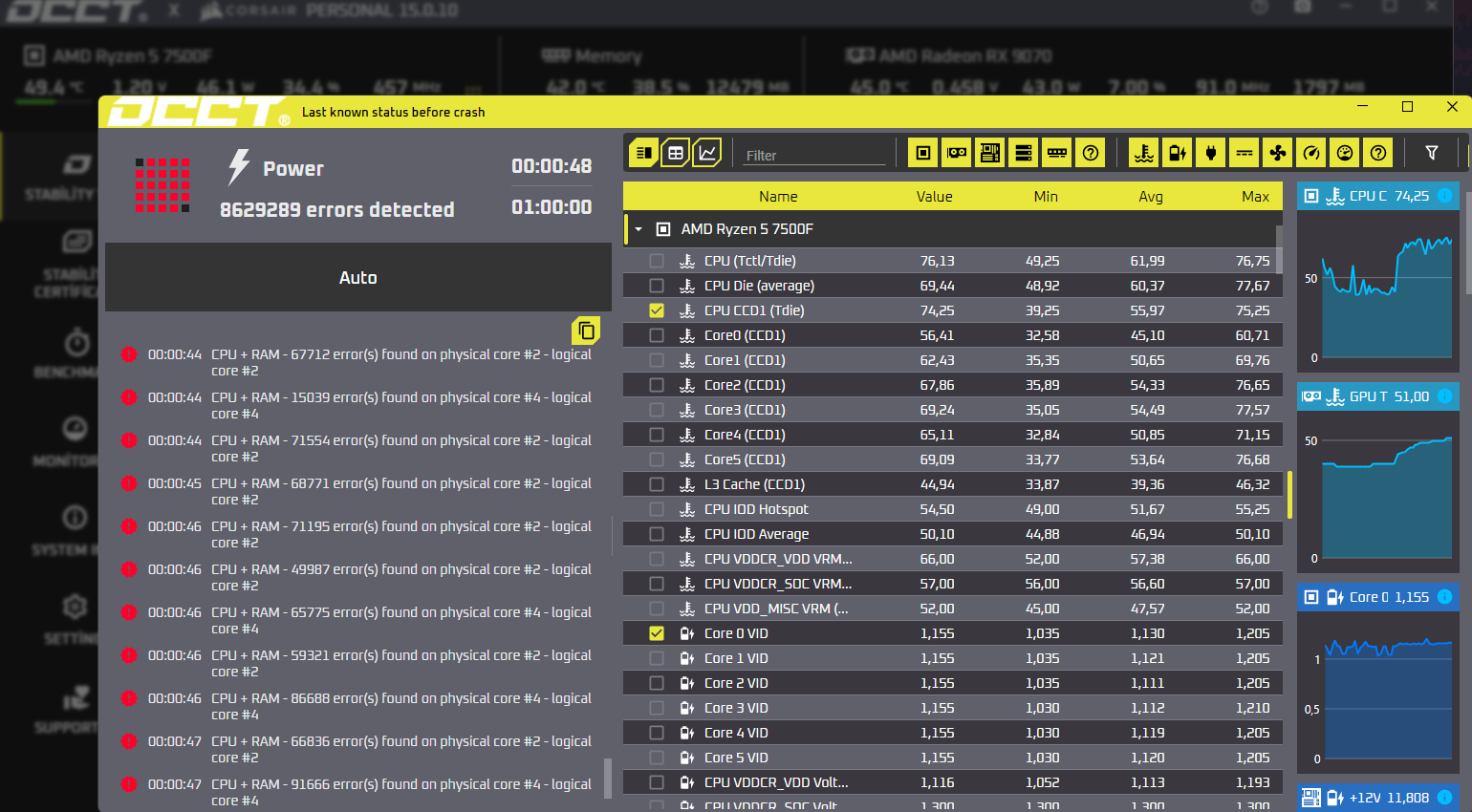Check the Core0 (CCD1) checkbox
Viewport: 1472px width, 812px height.
[656, 335]
